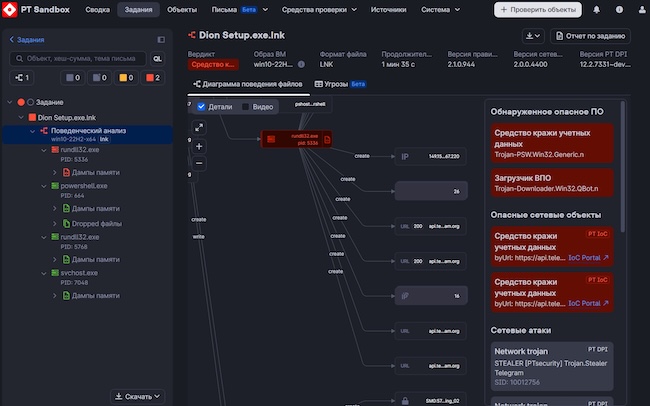
Task: Click the right threats panel scrollbar
Action: 623,166
